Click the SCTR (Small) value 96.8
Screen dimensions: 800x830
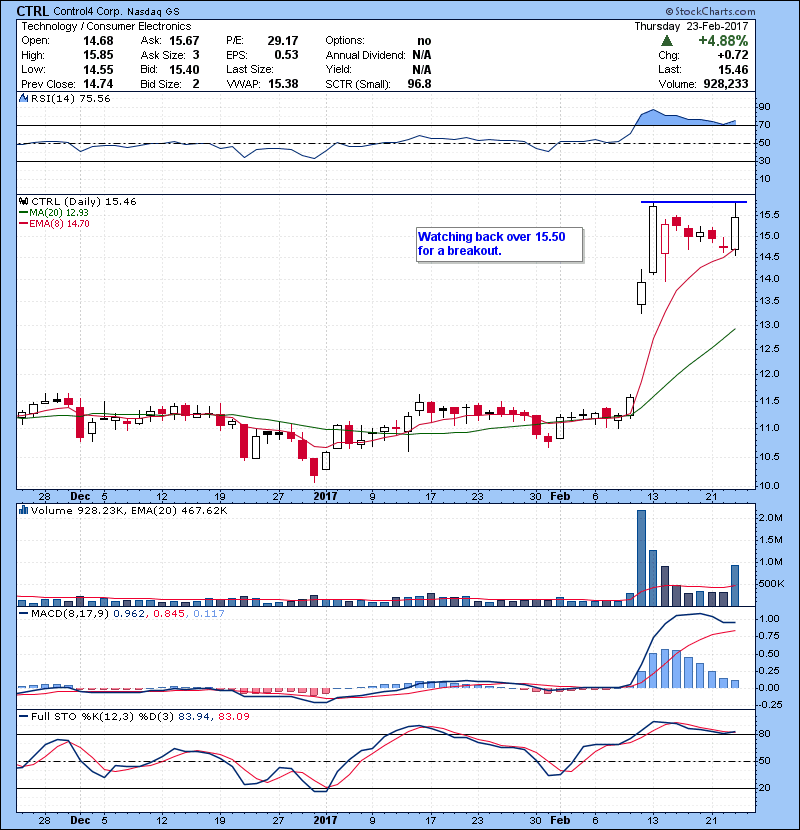tap(419, 84)
